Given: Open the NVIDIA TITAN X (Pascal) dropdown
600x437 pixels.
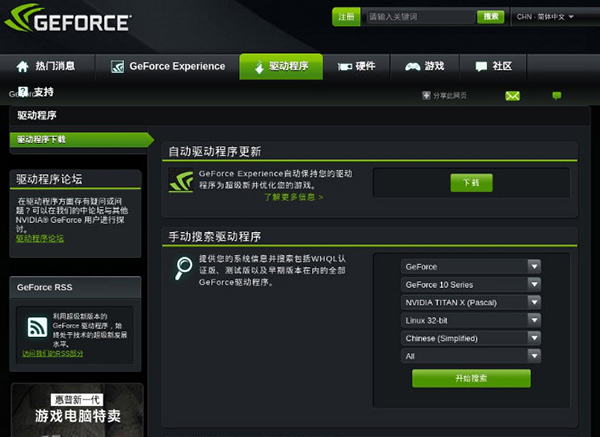Looking at the screenshot, I should pyautogui.click(x=471, y=302).
